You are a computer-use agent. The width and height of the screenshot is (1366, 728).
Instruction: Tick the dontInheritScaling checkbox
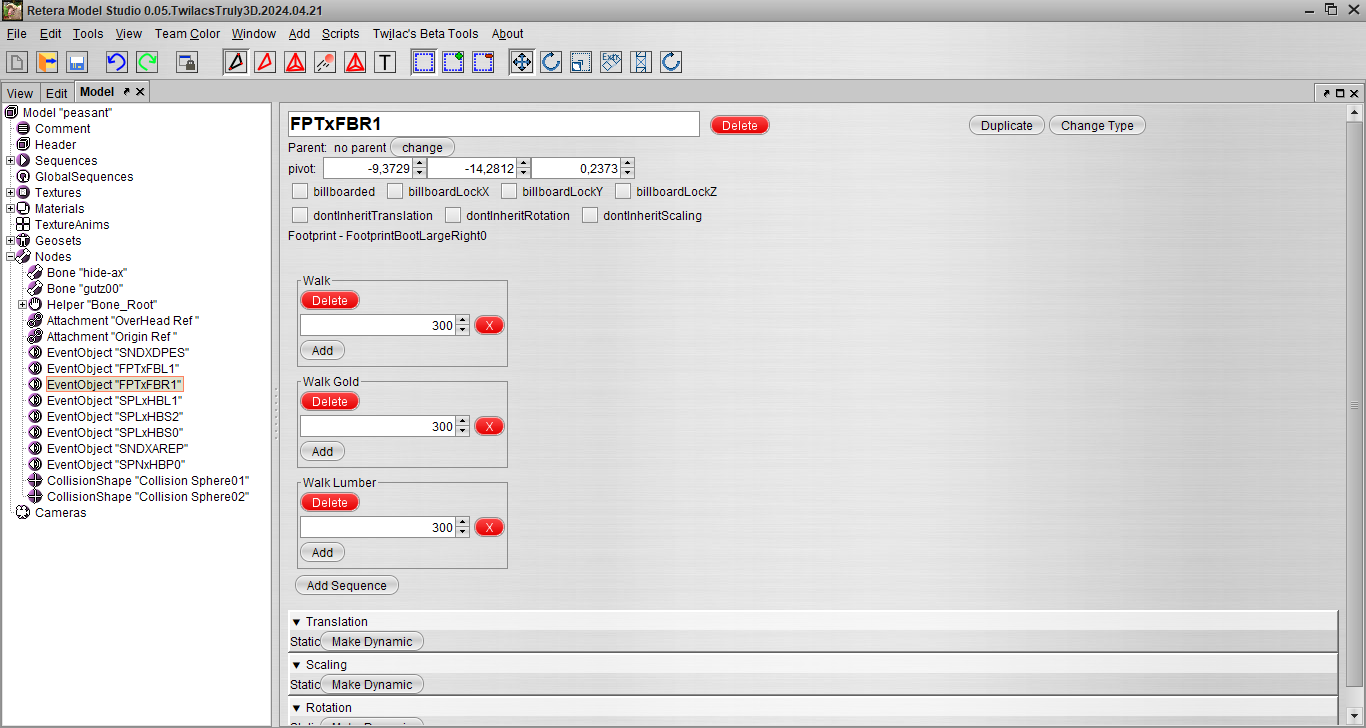tap(590, 215)
